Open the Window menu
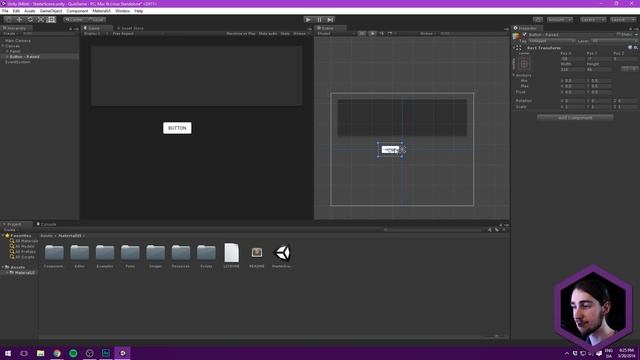Screen dimensions: 640x360 click(x=122, y=11)
